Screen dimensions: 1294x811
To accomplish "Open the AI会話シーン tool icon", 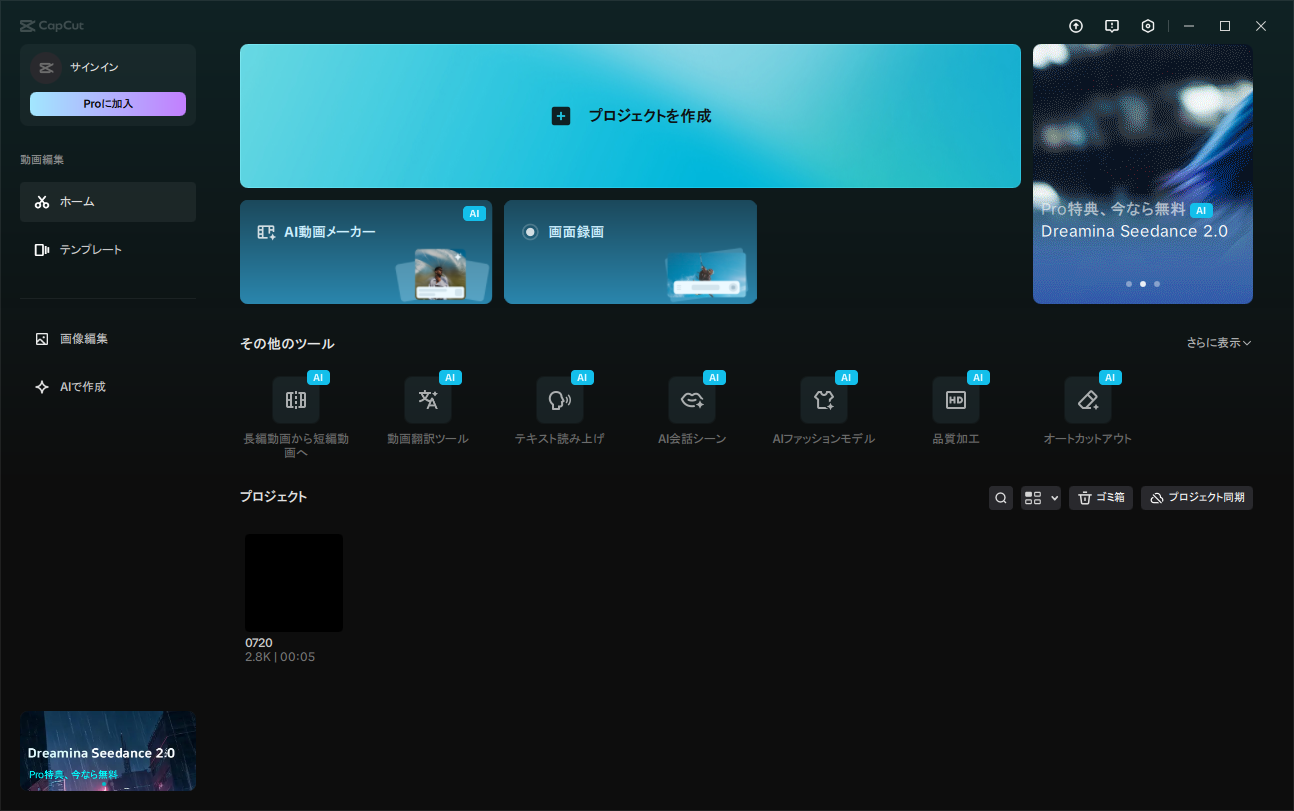I will pyautogui.click(x=692, y=400).
